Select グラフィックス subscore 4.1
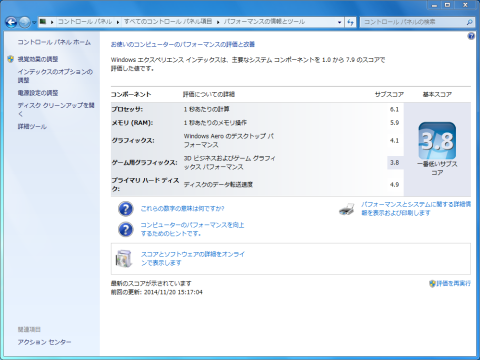The image size is (480, 360). click(394, 140)
